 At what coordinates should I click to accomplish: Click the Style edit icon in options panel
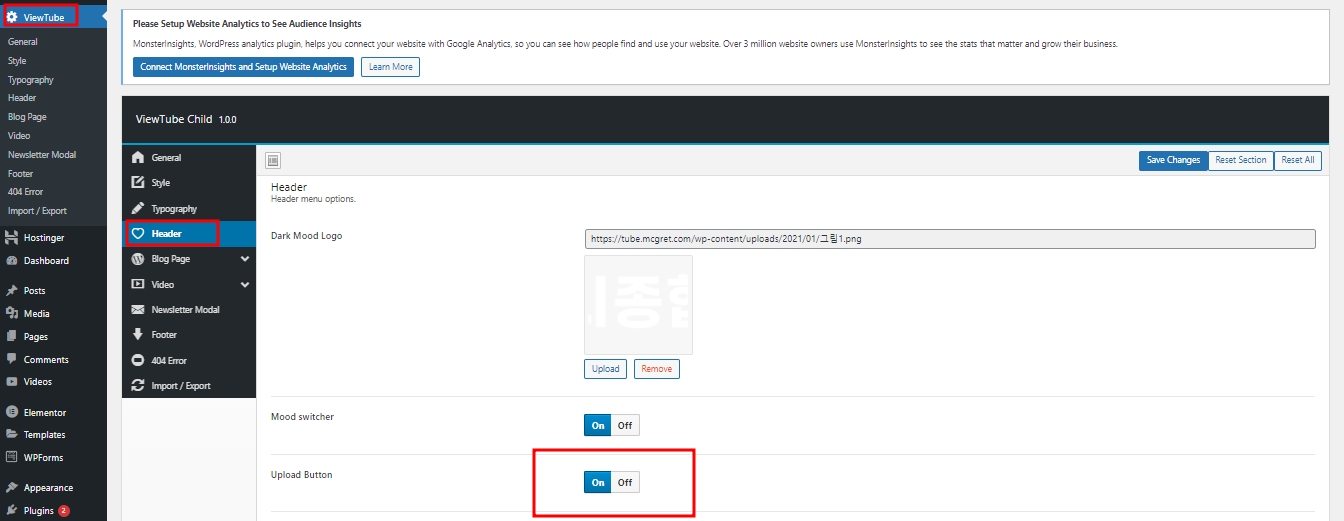coord(138,182)
